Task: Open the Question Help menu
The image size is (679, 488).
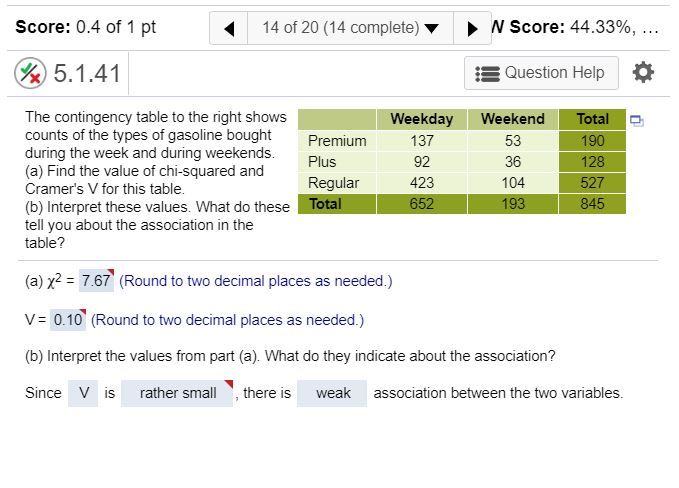Action: (x=541, y=73)
